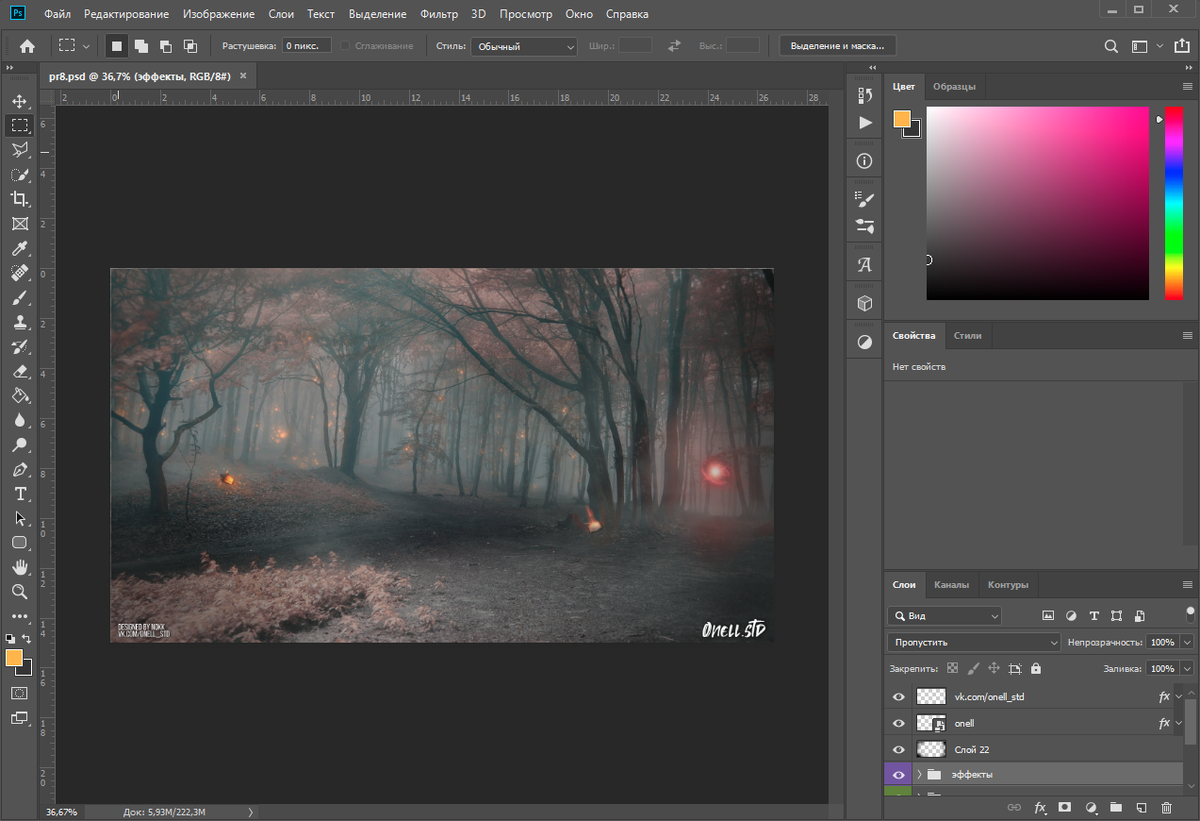Select the Crop tool

click(20, 199)
